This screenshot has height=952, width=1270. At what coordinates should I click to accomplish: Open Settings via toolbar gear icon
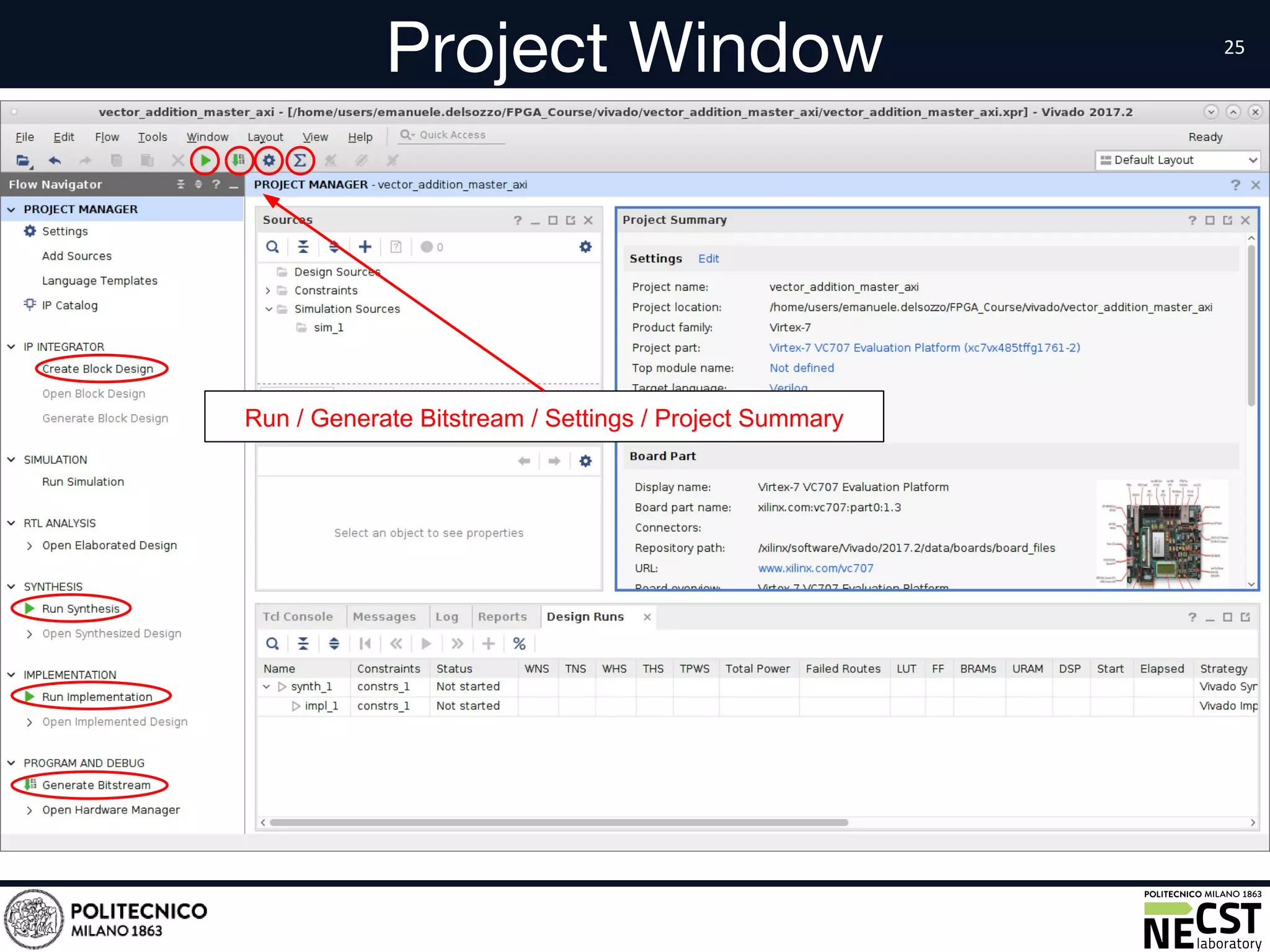click(x=269, y=161)
